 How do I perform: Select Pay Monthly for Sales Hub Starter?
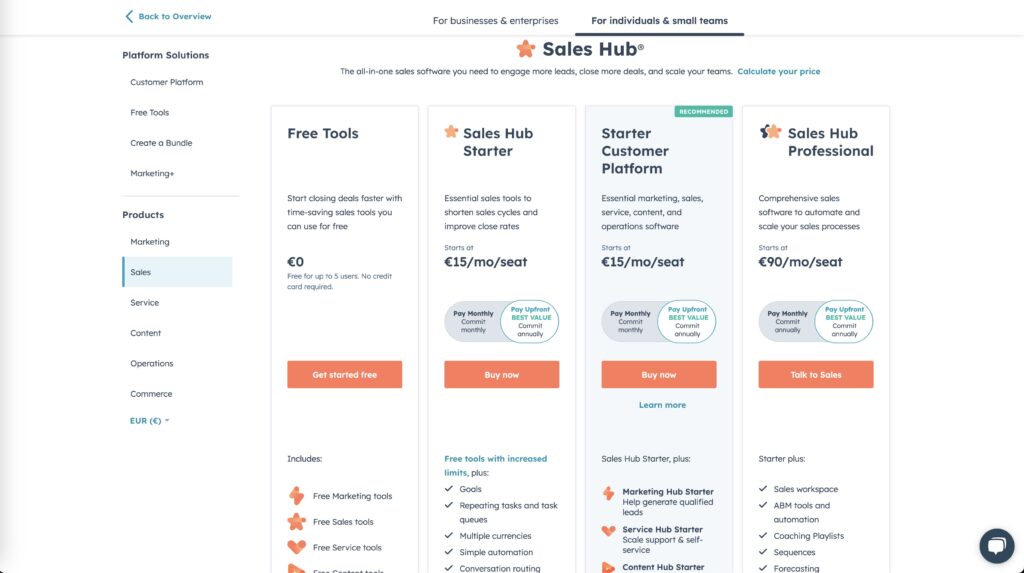pos(473,321)
